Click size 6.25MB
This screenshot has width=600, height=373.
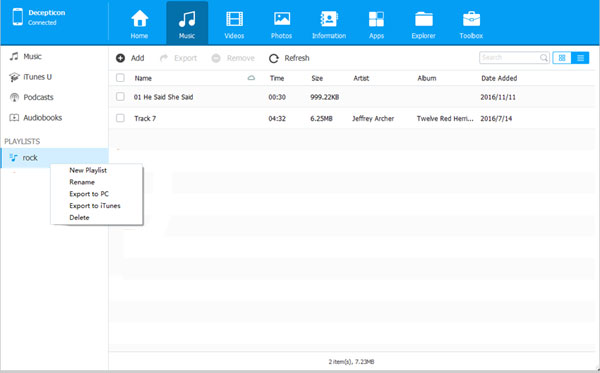coord(321,119)
